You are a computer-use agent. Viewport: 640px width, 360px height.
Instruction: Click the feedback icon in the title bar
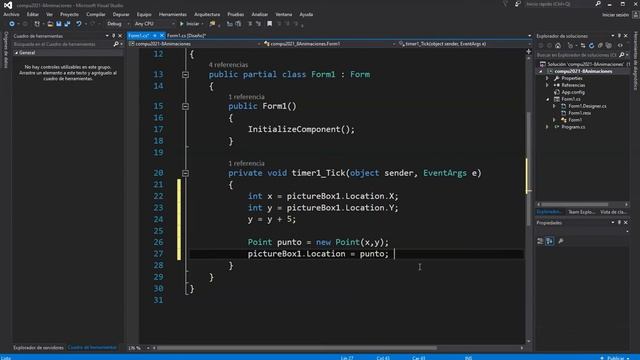click(x=518, y=4)
